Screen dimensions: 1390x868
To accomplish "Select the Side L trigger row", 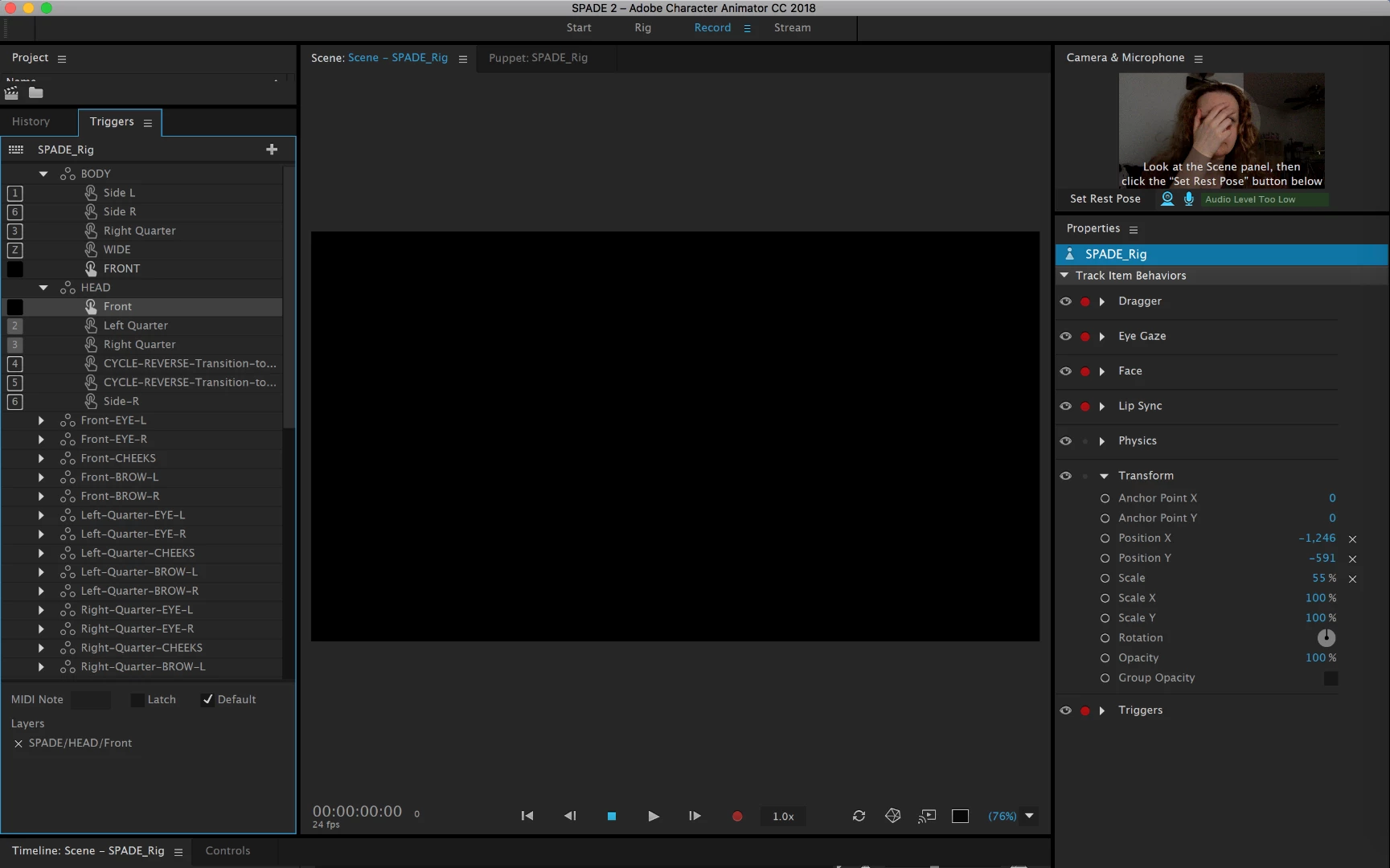I will pos(143,193).
